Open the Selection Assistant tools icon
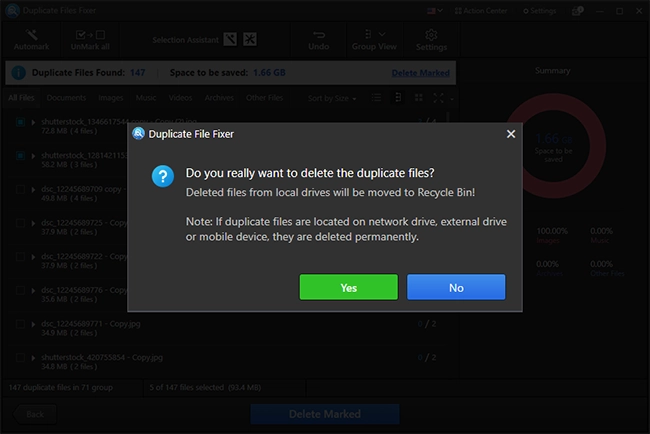The height and width of the screenshot is (434, 650). [x=250, y=39]
